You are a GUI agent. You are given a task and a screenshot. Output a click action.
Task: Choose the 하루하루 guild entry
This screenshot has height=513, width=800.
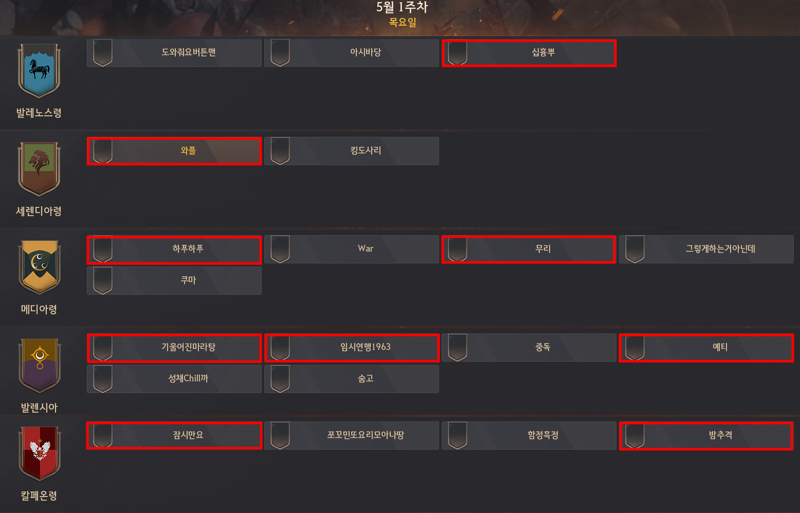174,250
